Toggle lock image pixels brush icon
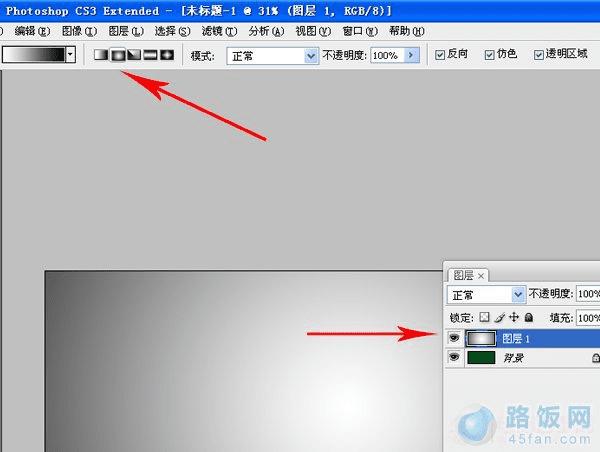600x452 pixels. point(499,317)
